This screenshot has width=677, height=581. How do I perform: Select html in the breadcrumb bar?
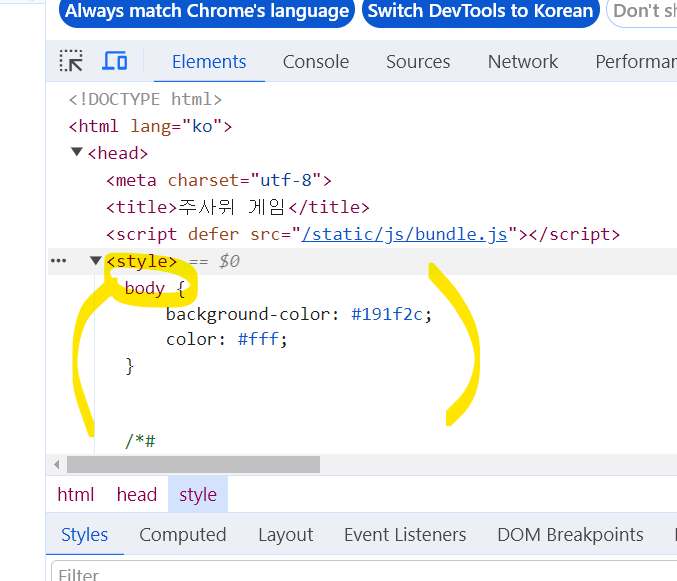coord(76,495)
